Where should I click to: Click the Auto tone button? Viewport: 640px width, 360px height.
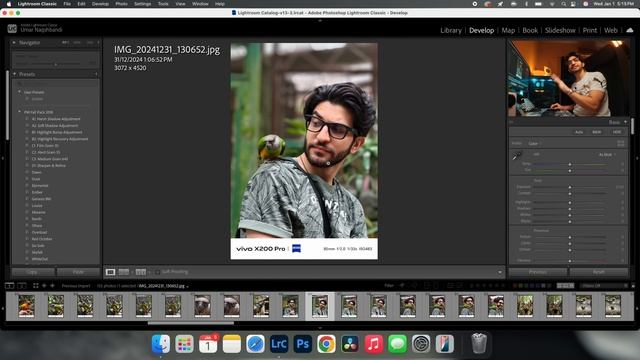pyautogui.click(x=579, y=132)
